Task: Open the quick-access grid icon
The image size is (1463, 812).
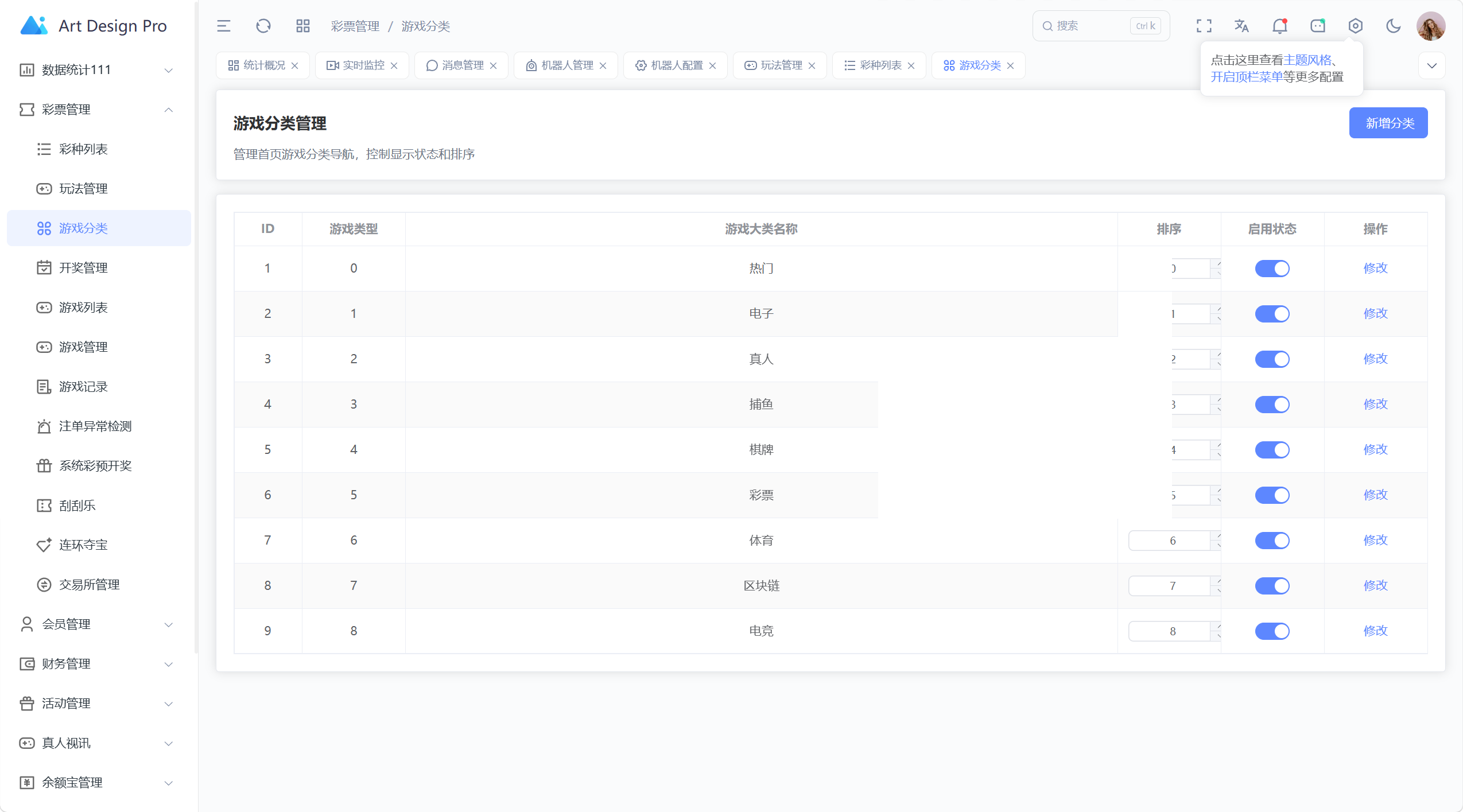Action: [303, 26]
